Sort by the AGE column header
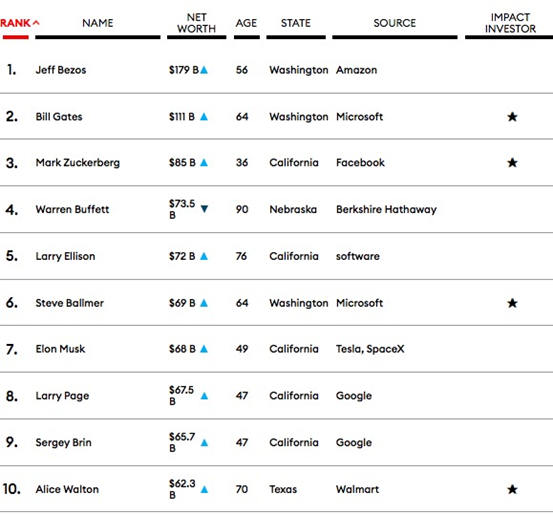The height and width of the screenshot is (514, 553). (246, 23)
